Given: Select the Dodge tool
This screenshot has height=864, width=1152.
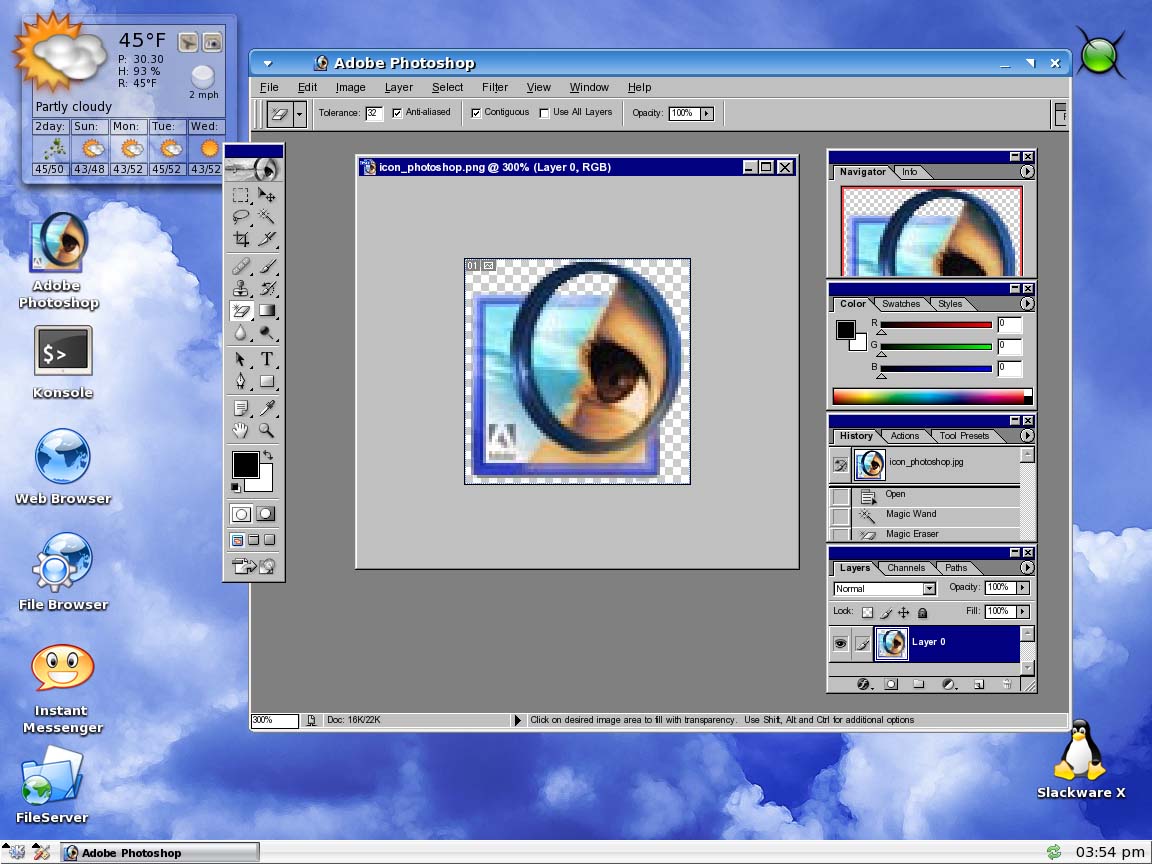Looking at the screenshot, I should (267, 333).
